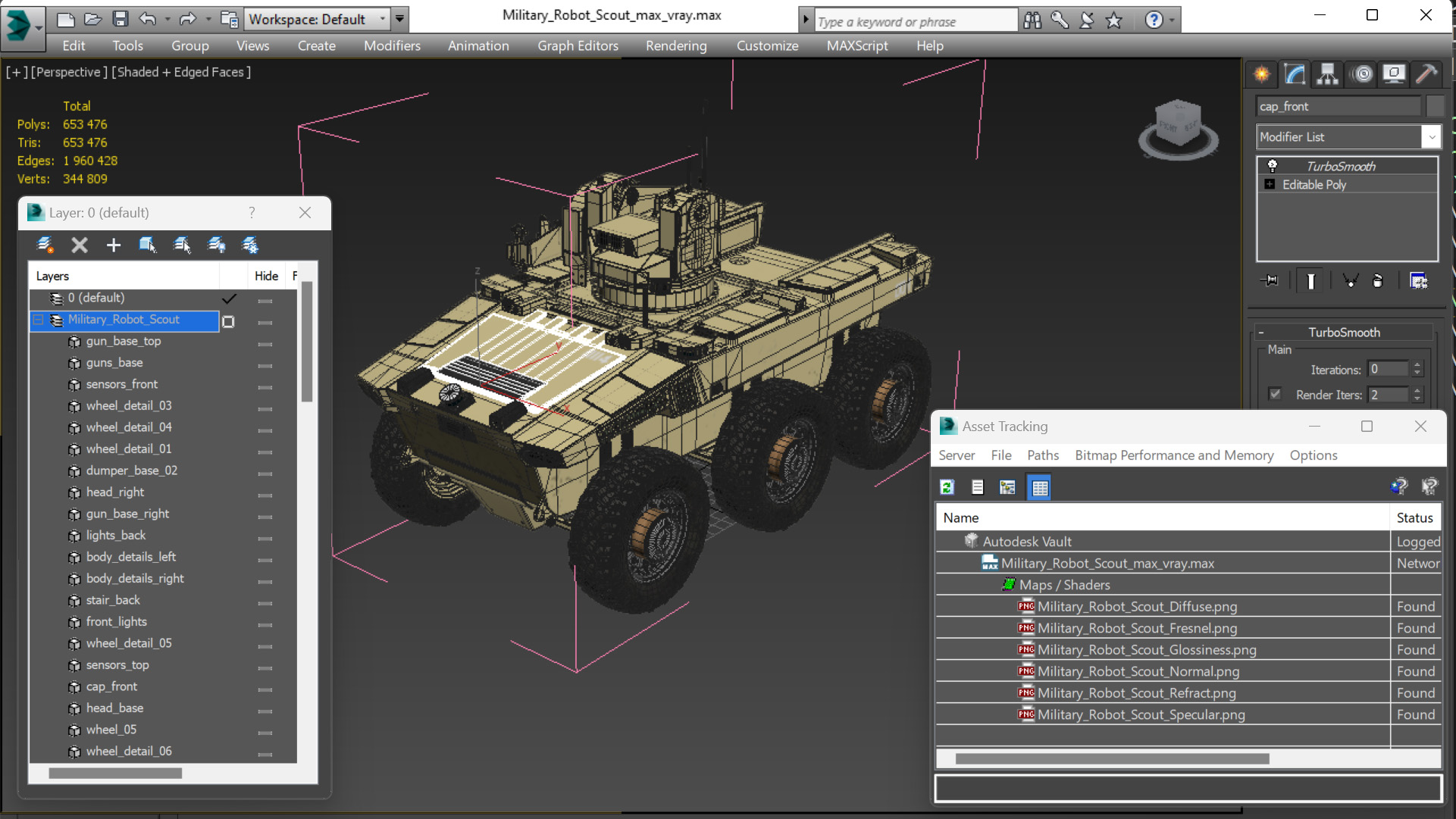Click Table View icon in Asset Tracking

[1040, 487]
